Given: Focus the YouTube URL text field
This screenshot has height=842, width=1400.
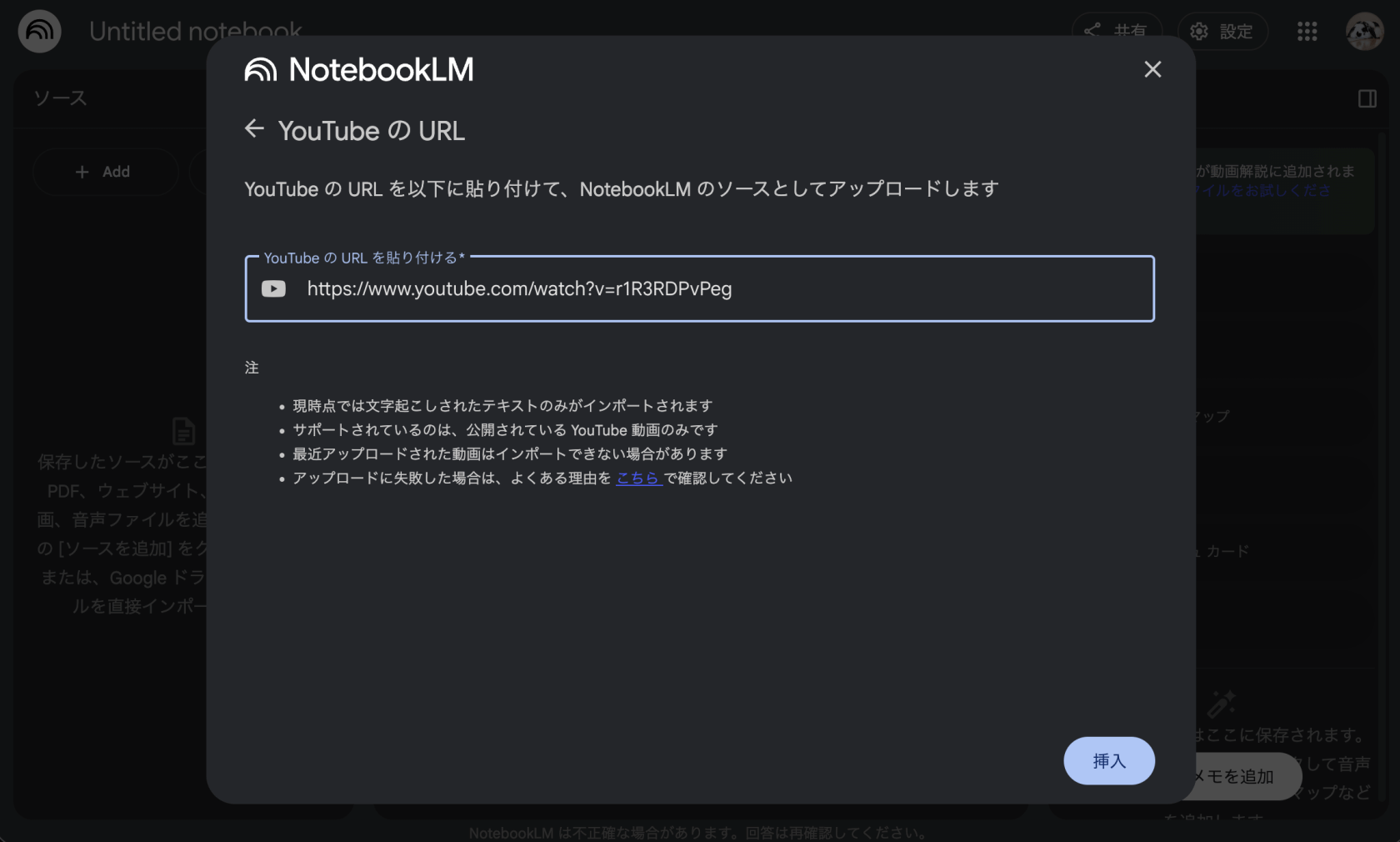Looking at the screenshot, I should [x=717, y=289].
